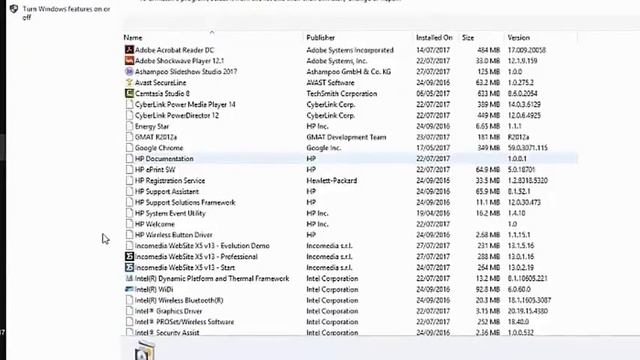Click publisher AVAST Software
Screen dimensions: 640x360
pyautogui.click(x=330, y=82)
